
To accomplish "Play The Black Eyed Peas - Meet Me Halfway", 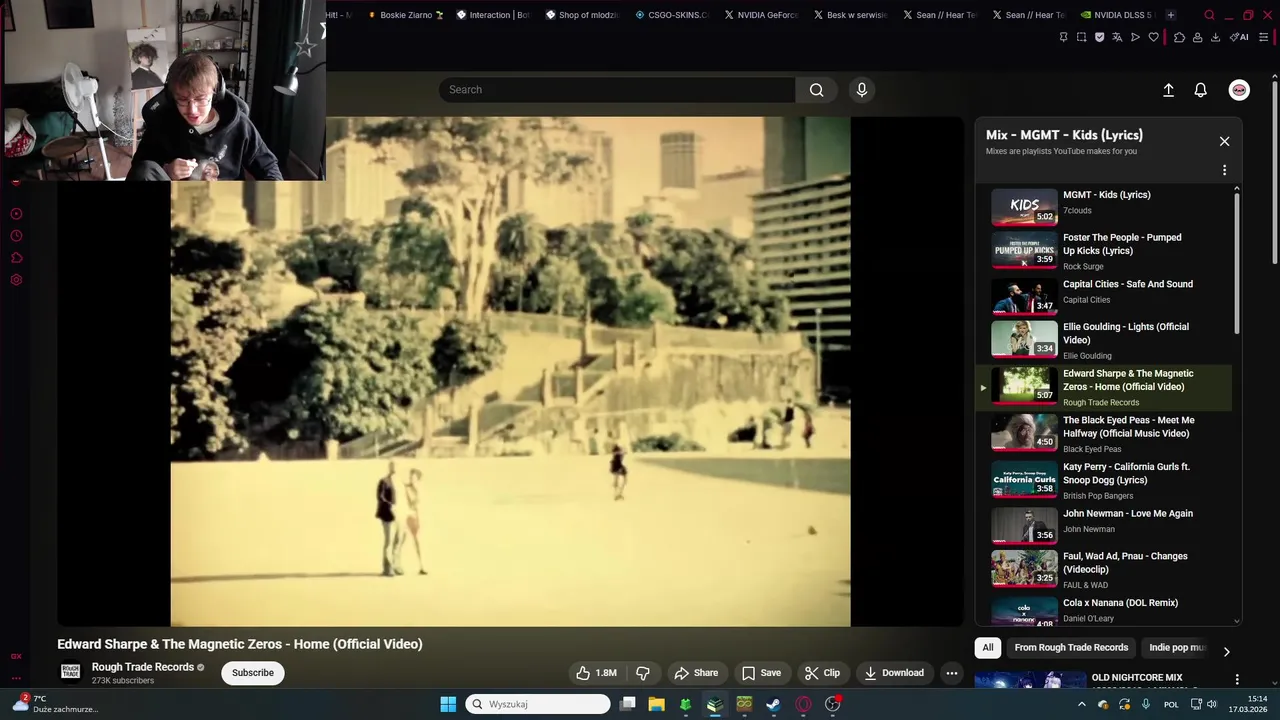I will (1106, 434).
